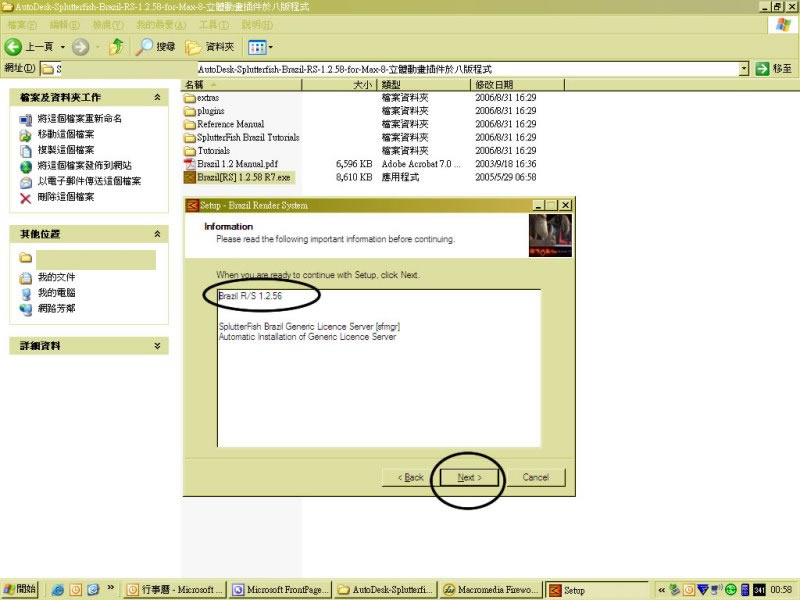
Task: Click the green Back arrow in Explorer toolbar
Action: [13, 47]
